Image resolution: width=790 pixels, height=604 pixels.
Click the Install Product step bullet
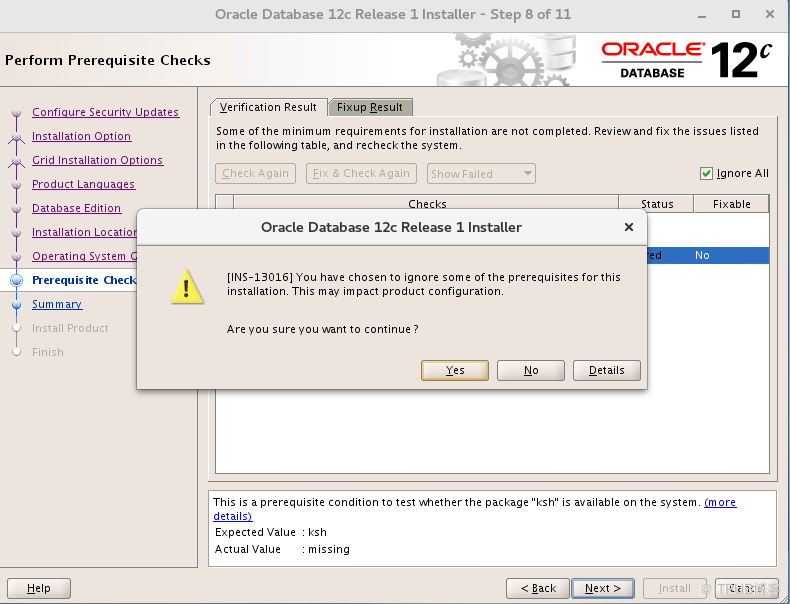[x=17, y=328]
